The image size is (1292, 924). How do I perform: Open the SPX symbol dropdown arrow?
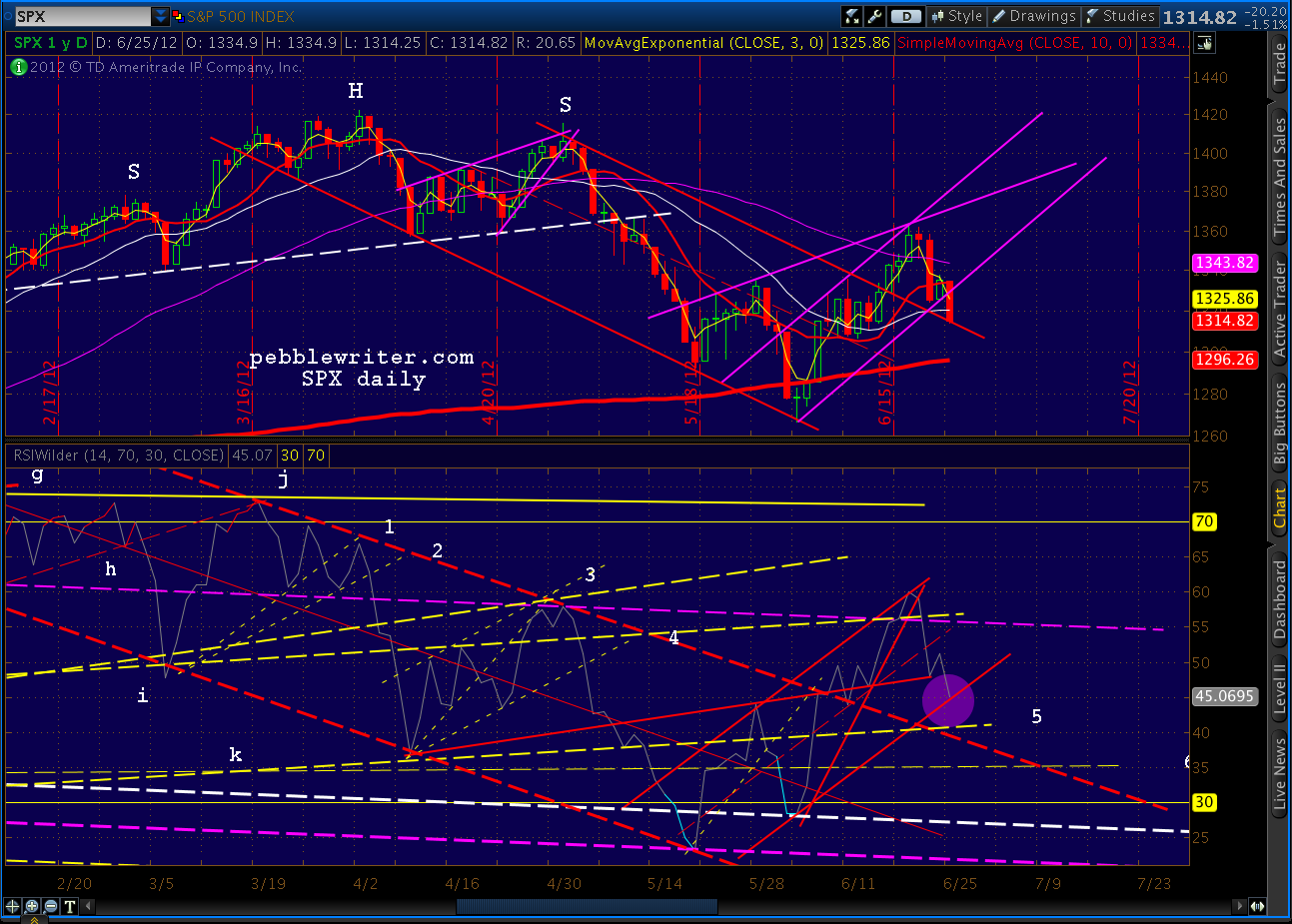(x=161, y=16)
